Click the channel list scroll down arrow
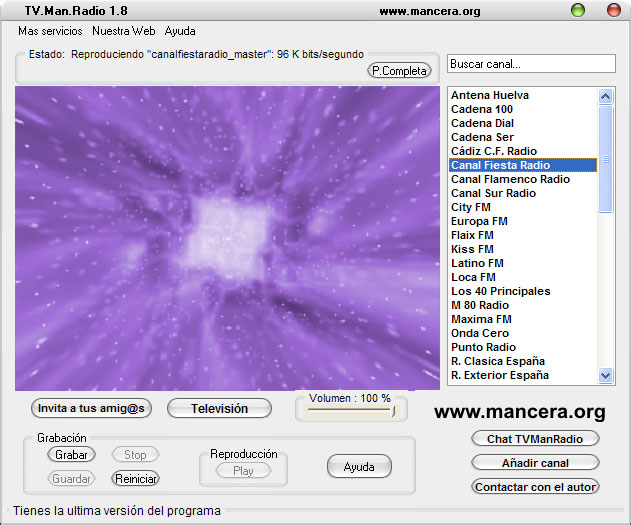631x525 pixels. click(605, 375)
